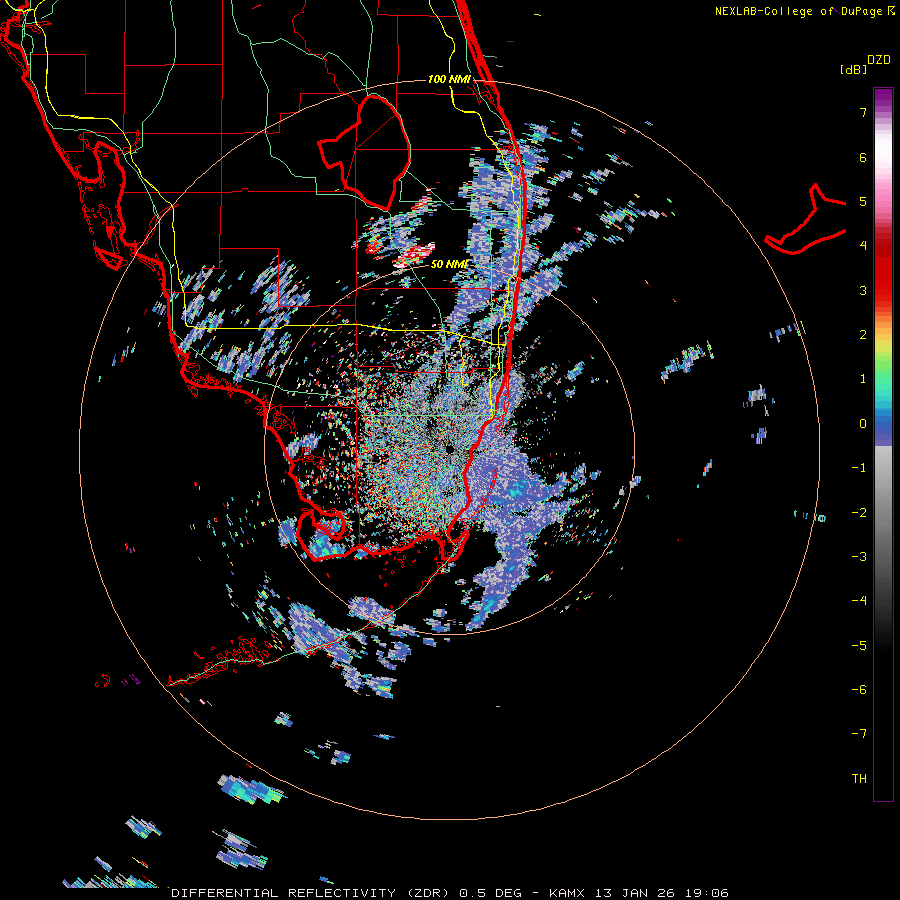Click the Lake Okeechobee outline
The width and height of the screenshot is (900, 900).
(x=364, y=152)
